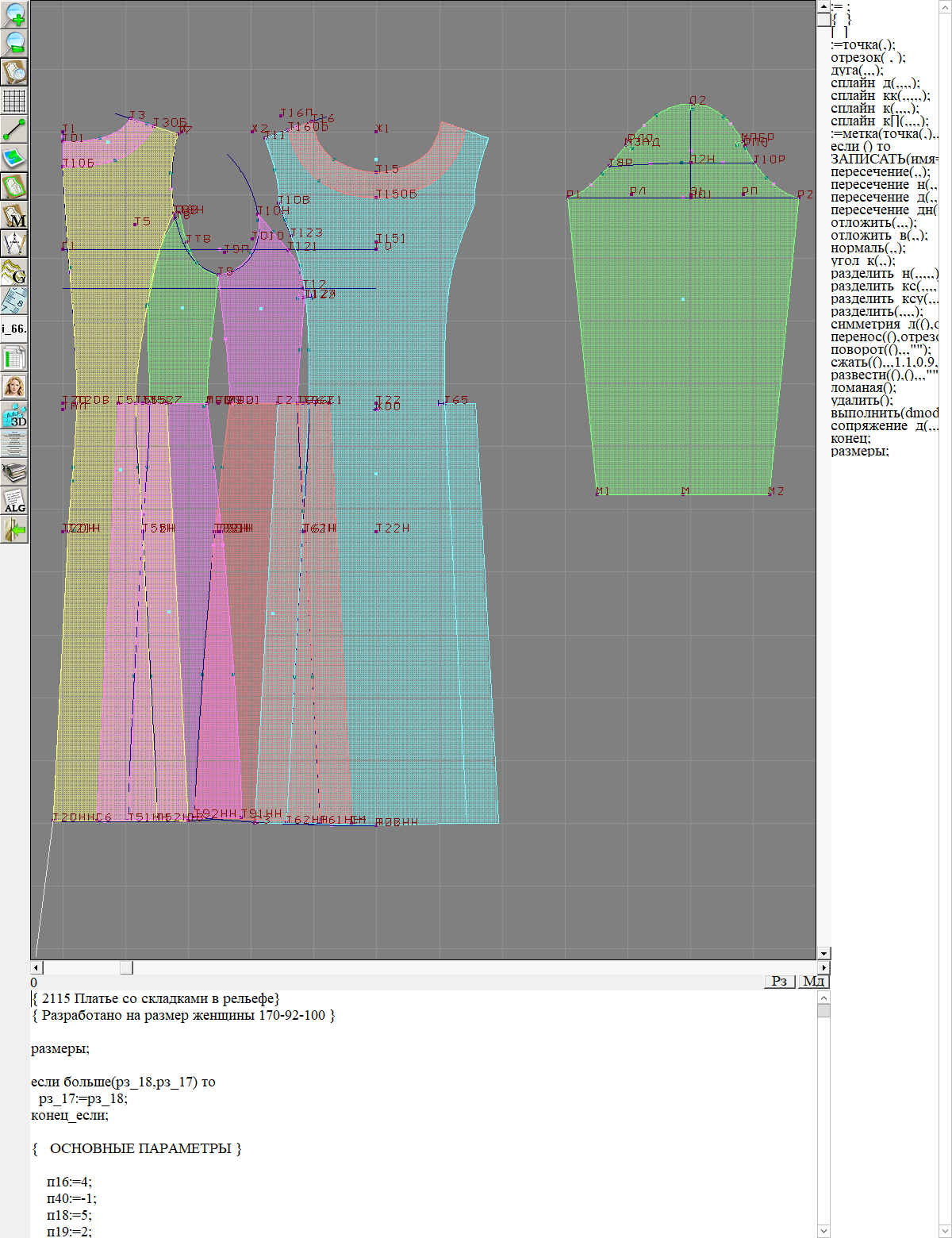Image resolution: width=952 pixels, height=1238 pixels.
Task: Click code line 'п16:=4;' in editor
Action: [69, 1182]
